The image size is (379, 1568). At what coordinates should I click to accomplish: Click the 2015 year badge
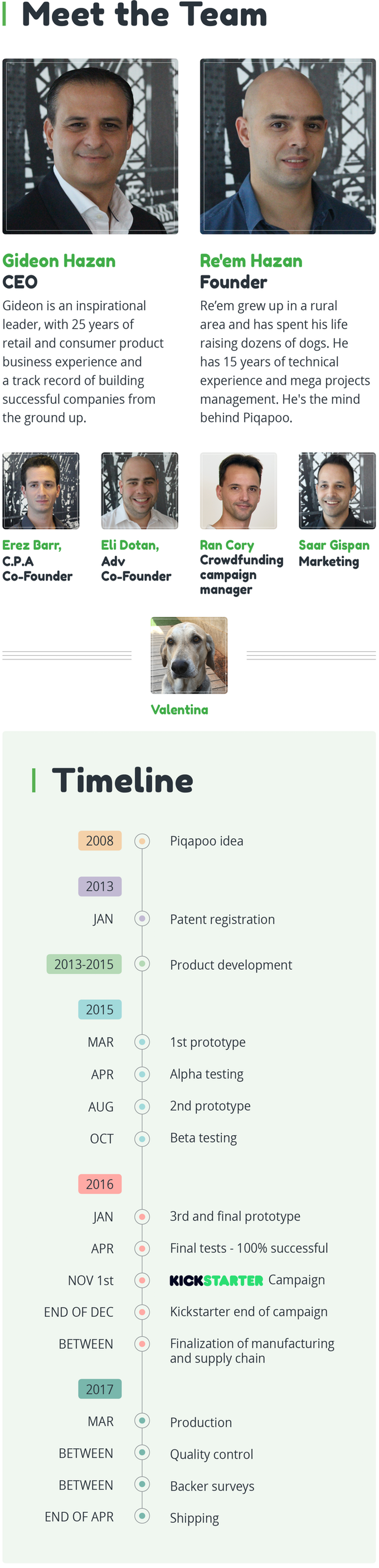(x=99, y=1010)
